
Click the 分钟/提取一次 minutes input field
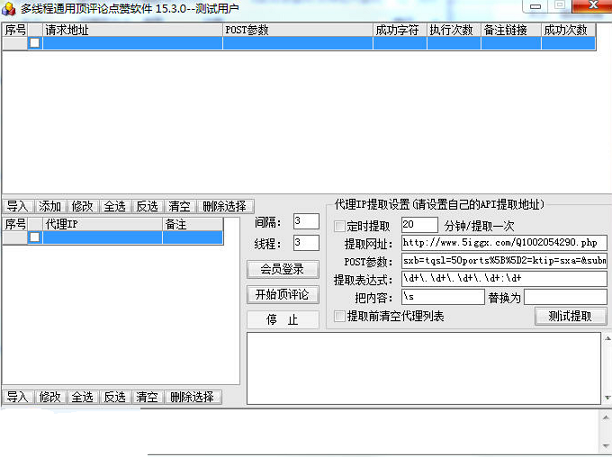pos(420,225)
